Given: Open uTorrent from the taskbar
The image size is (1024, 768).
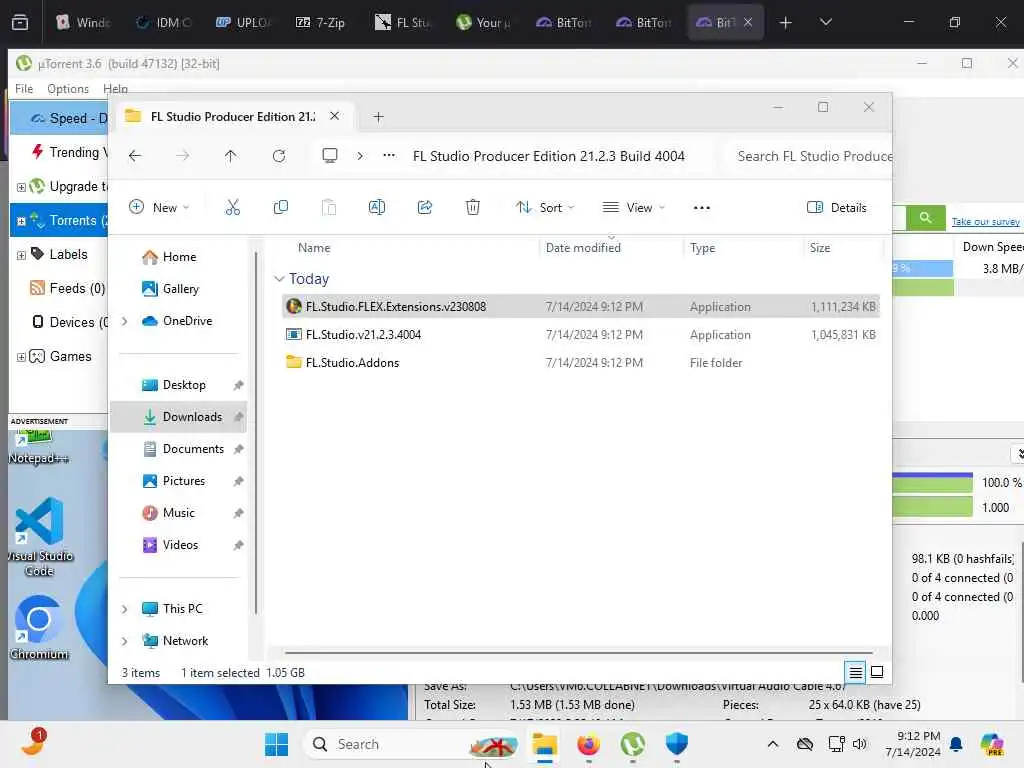Looking at the screenshot, I should [632, 744].
